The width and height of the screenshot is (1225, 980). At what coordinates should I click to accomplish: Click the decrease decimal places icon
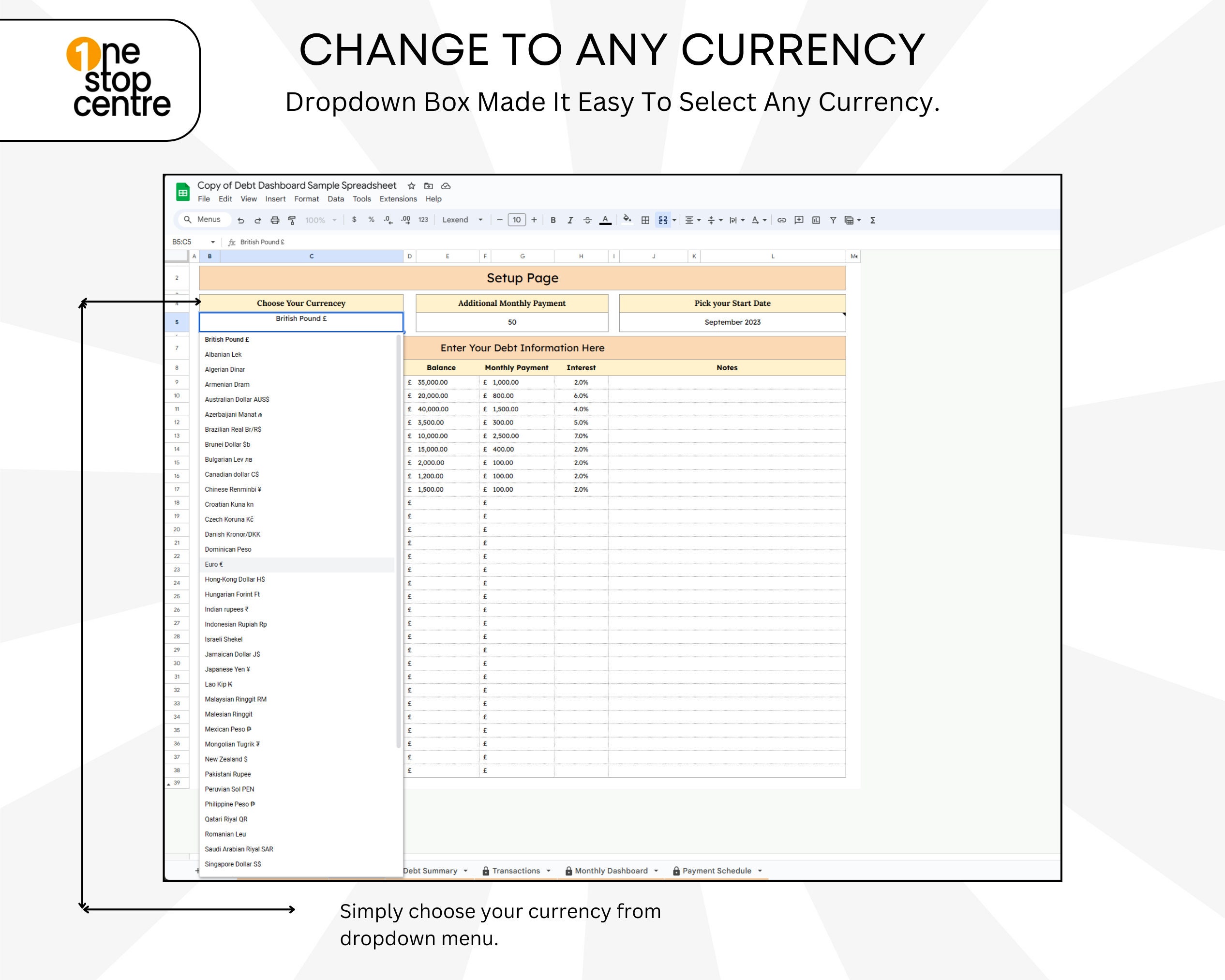tap(387, 220)
